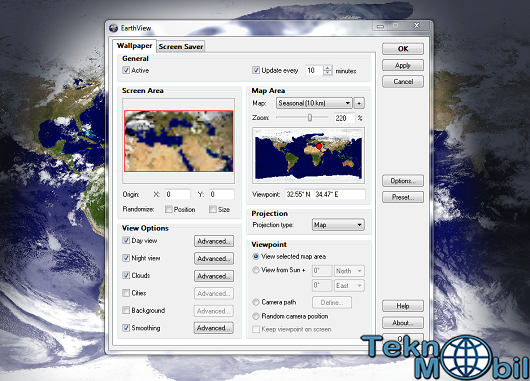Open the About... dialog

point(403,323)
